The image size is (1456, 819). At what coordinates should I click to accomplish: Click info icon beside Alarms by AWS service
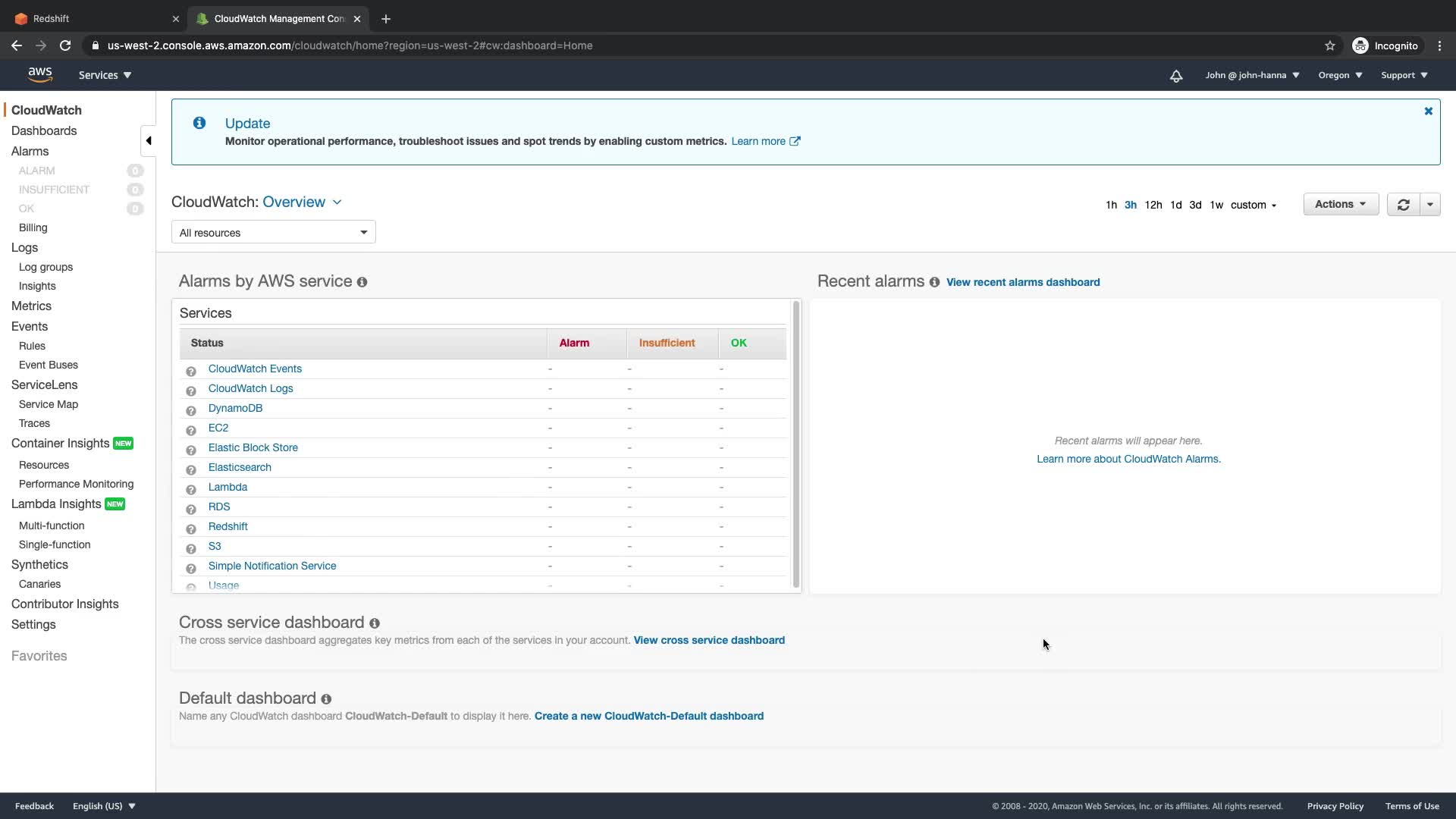(362, 282)
